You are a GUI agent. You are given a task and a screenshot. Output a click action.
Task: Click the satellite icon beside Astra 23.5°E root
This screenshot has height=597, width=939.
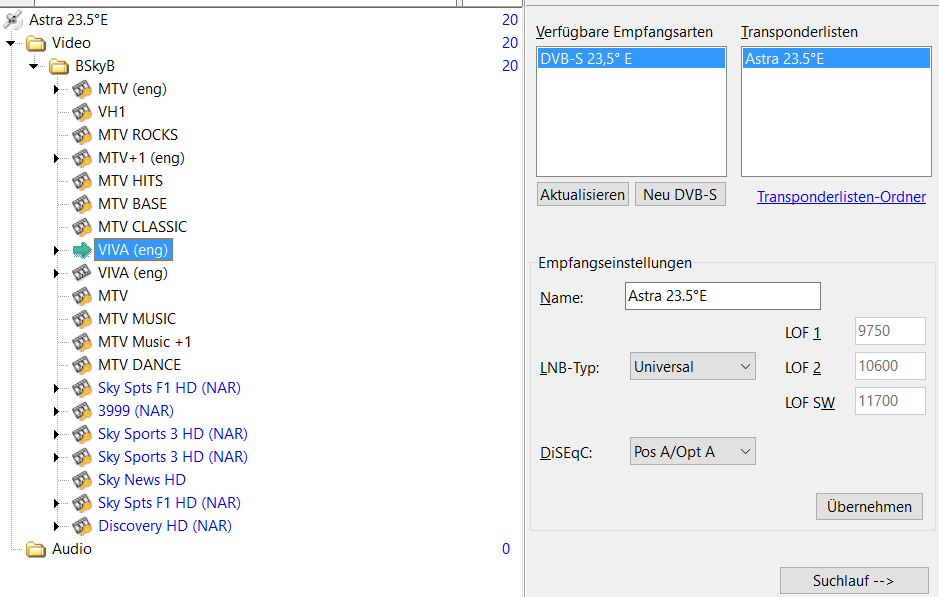[x=14, y=20]
